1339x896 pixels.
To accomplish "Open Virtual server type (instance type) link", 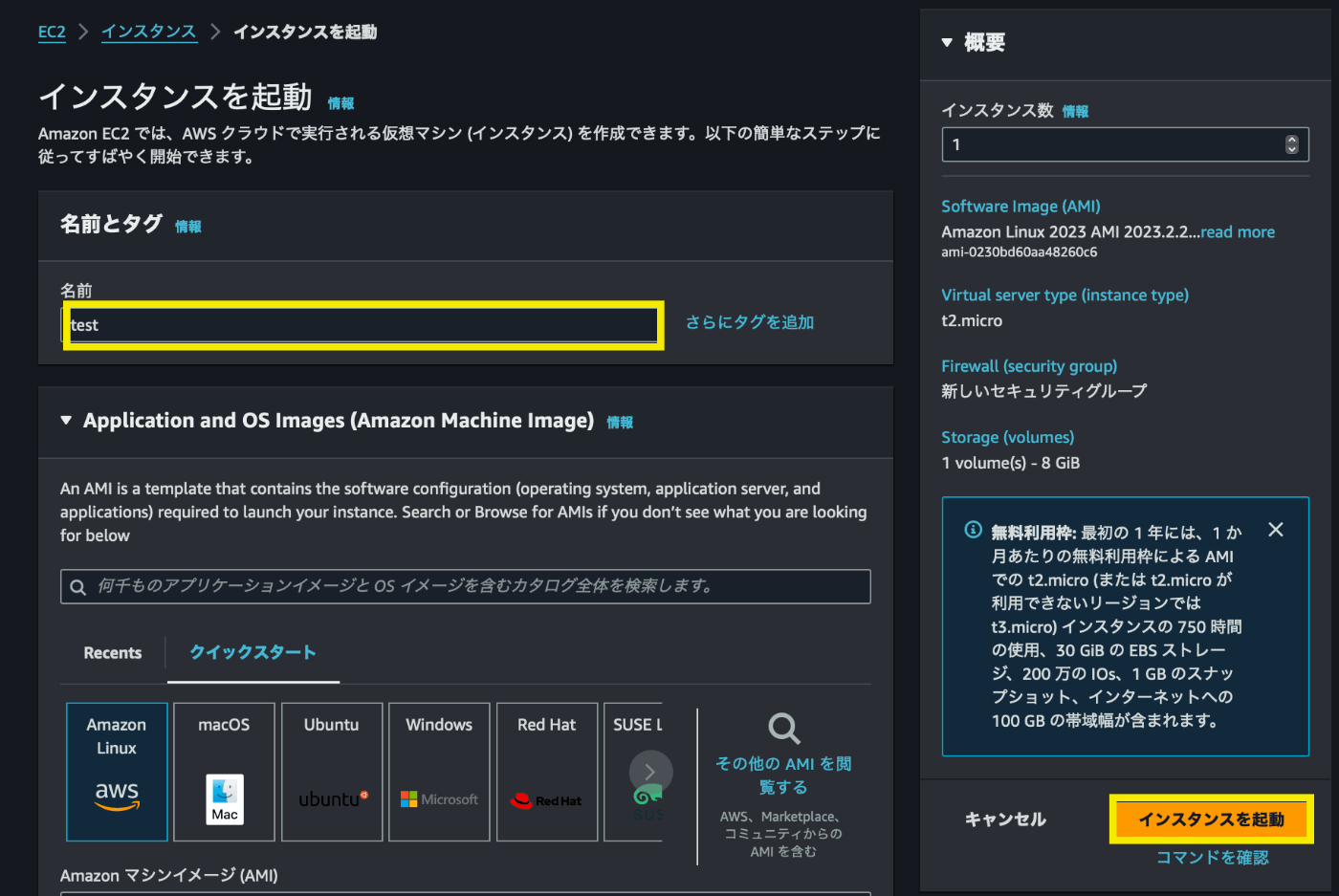I will coord(1065,295).
